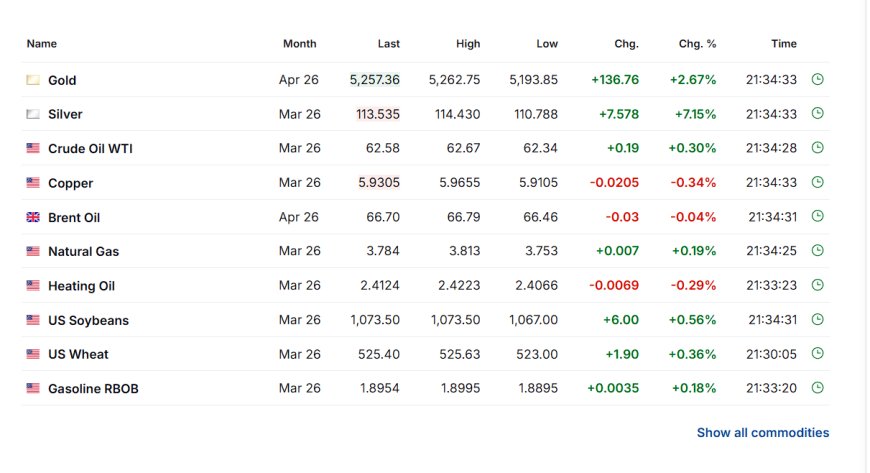Select Crude Oil WTI low value 62.34
Image resolution: width=870 pixels, height=473 pixels.
coord(540,148)
